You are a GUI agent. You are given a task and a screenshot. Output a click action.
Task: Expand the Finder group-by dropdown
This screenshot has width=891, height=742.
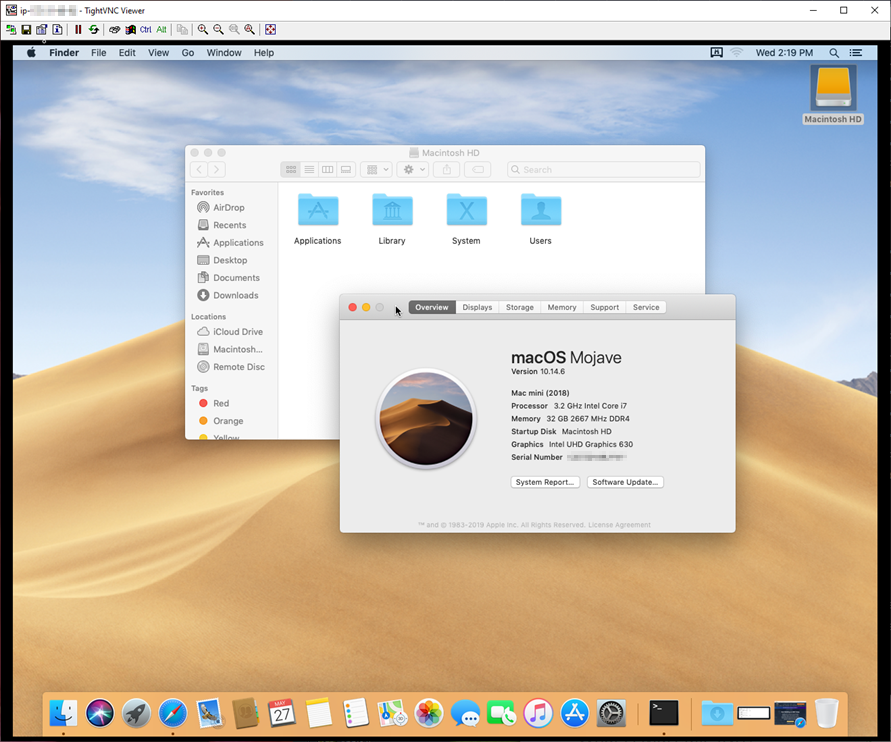(x=377, y=169)
